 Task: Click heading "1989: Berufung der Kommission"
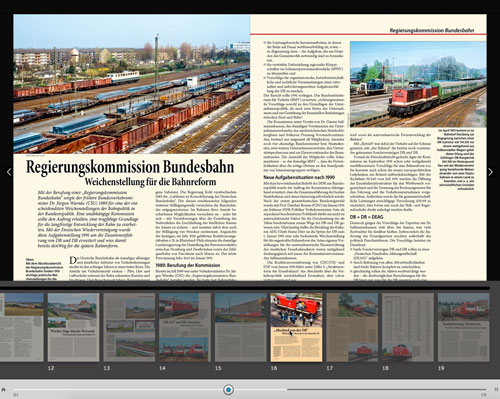188,265
